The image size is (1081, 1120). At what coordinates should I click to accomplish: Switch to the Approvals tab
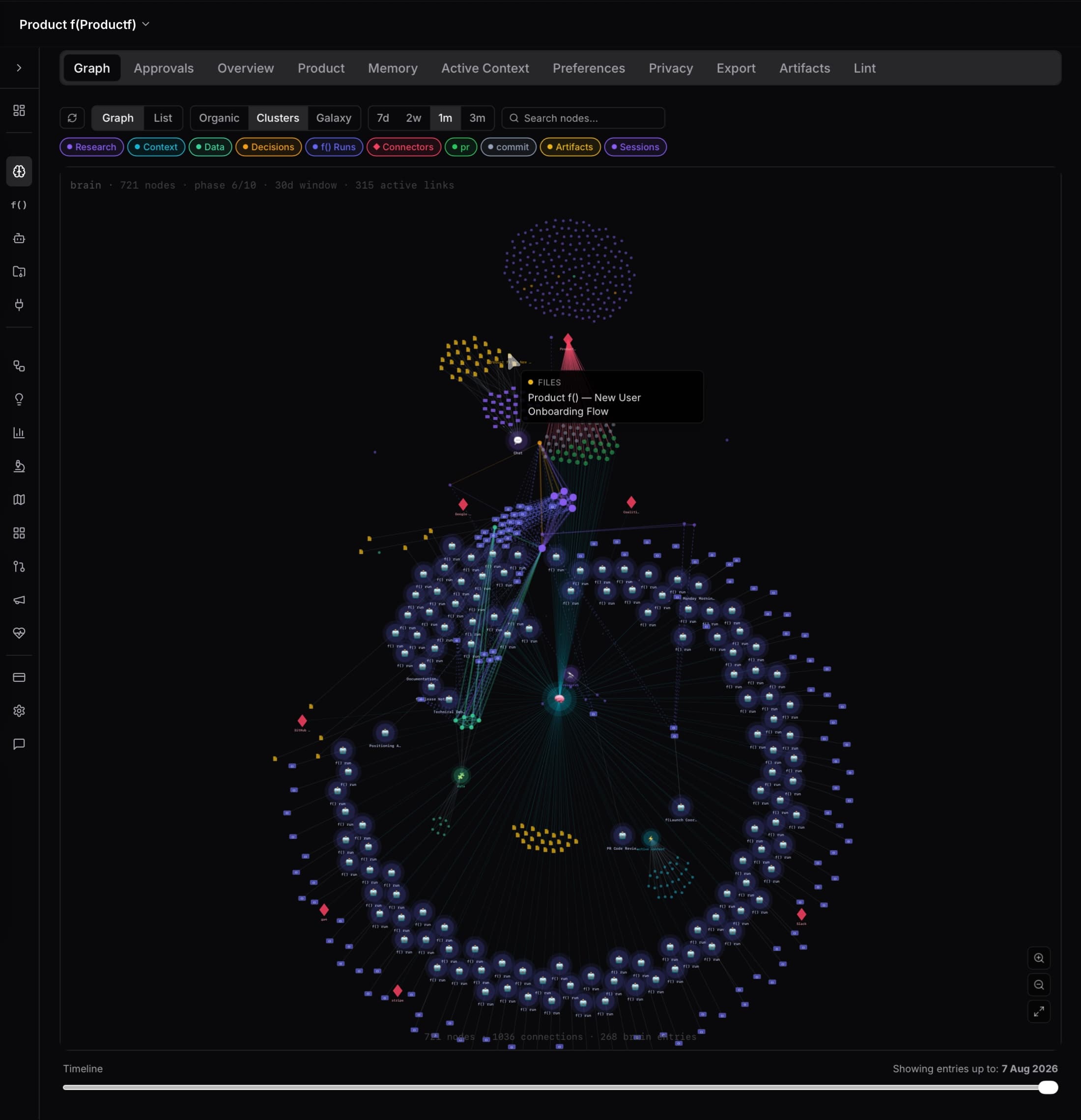click(x=164, y=68)
